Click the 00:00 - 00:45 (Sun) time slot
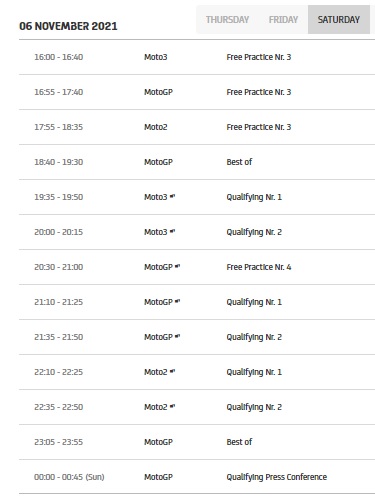This screenshot has width=375, height=502. click(69, 477)
